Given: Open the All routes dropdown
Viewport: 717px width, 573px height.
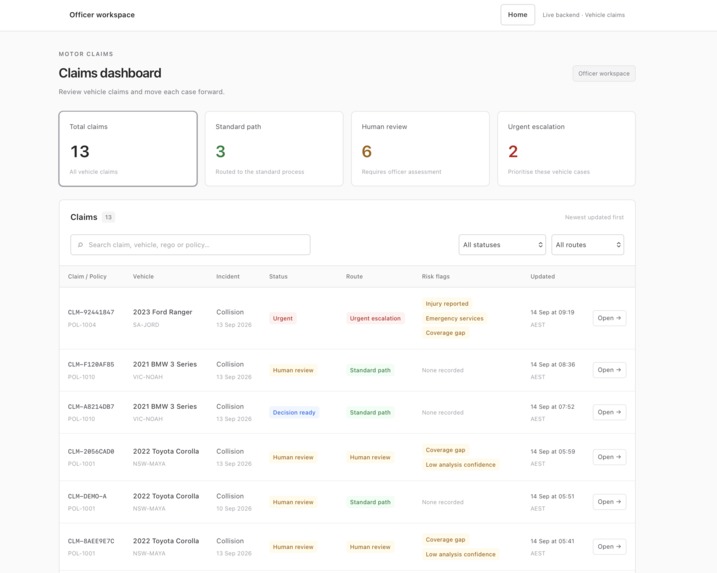Looking at the screenshot, I should click(x=587, y=245).
